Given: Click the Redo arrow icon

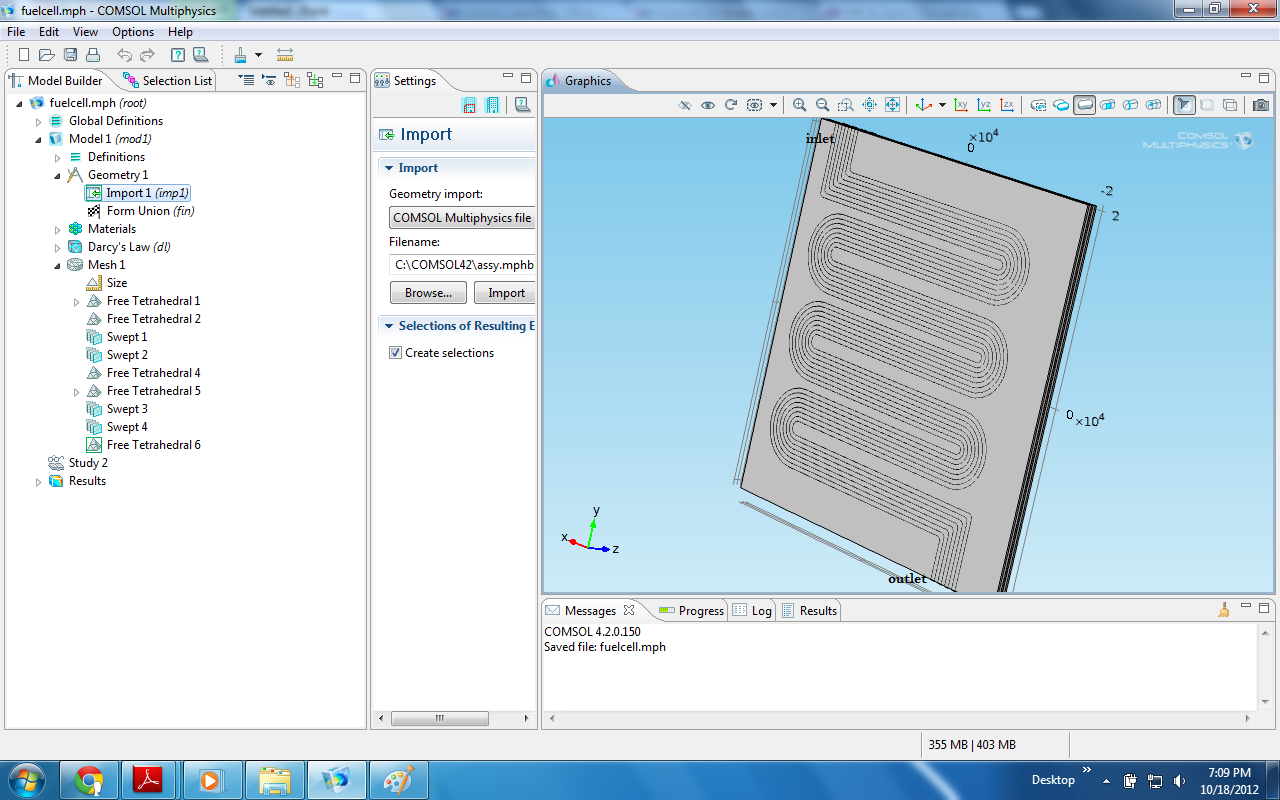Looking at the screenshot, I should (147, 55).
